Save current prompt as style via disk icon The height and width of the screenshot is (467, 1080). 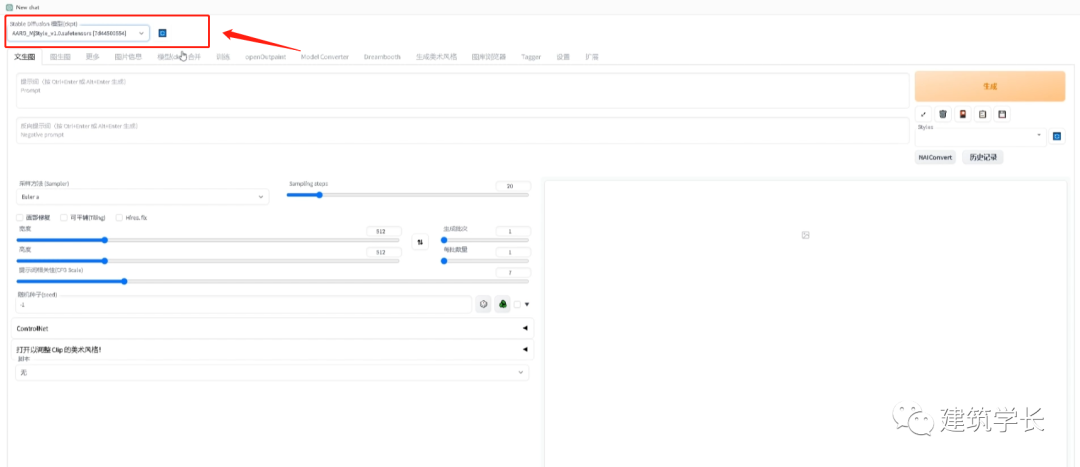pos(1002,114)
